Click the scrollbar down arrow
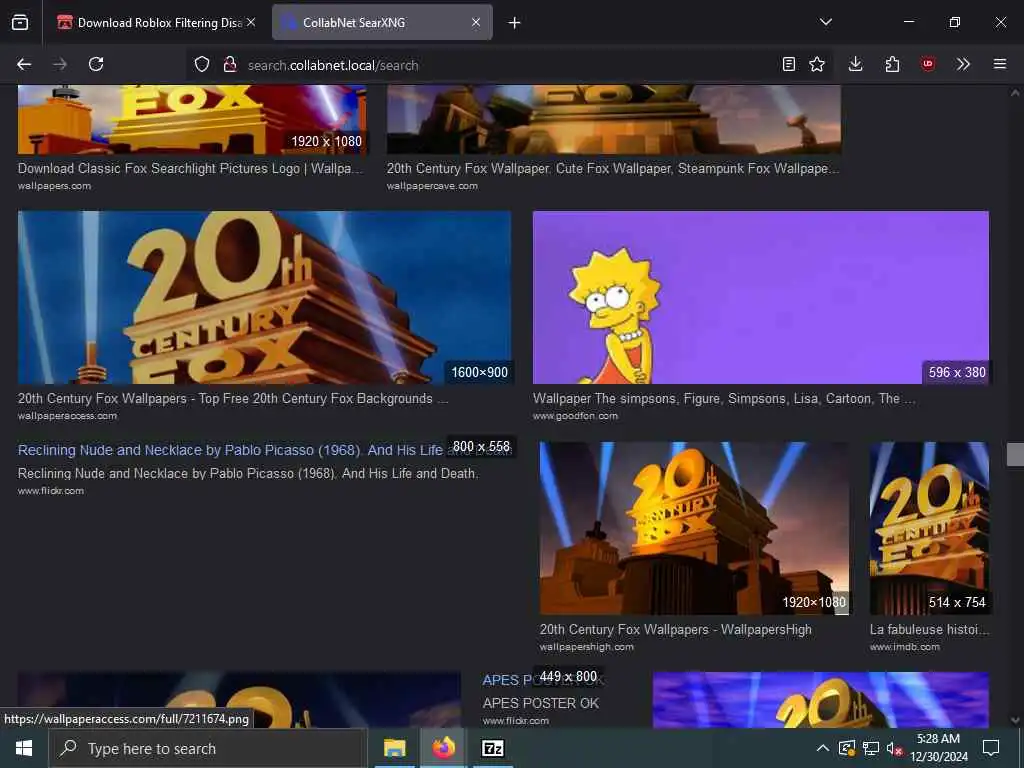 tap(1015, 720)
